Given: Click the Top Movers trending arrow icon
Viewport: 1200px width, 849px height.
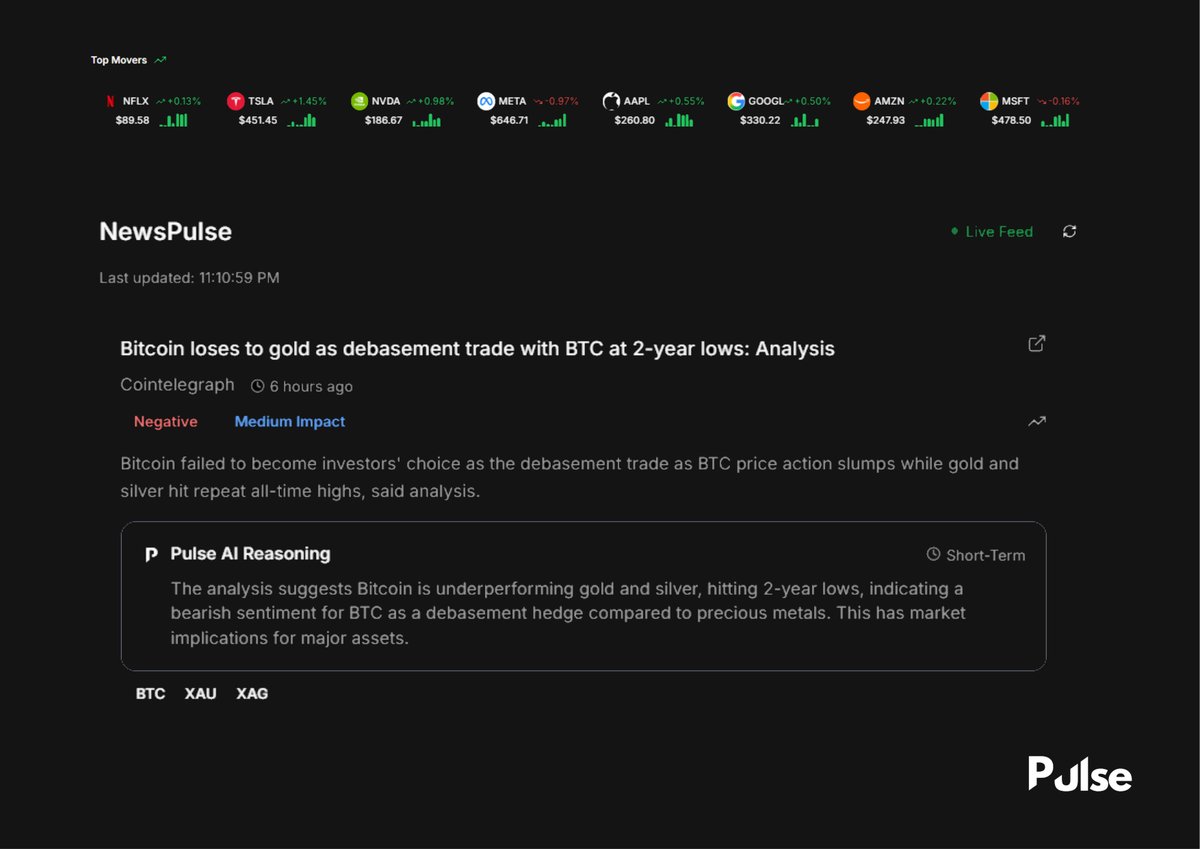Looking at the screenshot, I should point(160,60).
